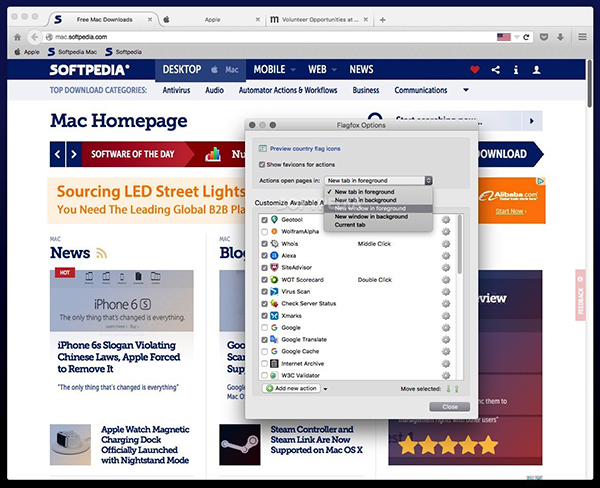The image size is (600, 488).
Task: Open settings gear for Google Translate action
Action: [x=446, y=339]
